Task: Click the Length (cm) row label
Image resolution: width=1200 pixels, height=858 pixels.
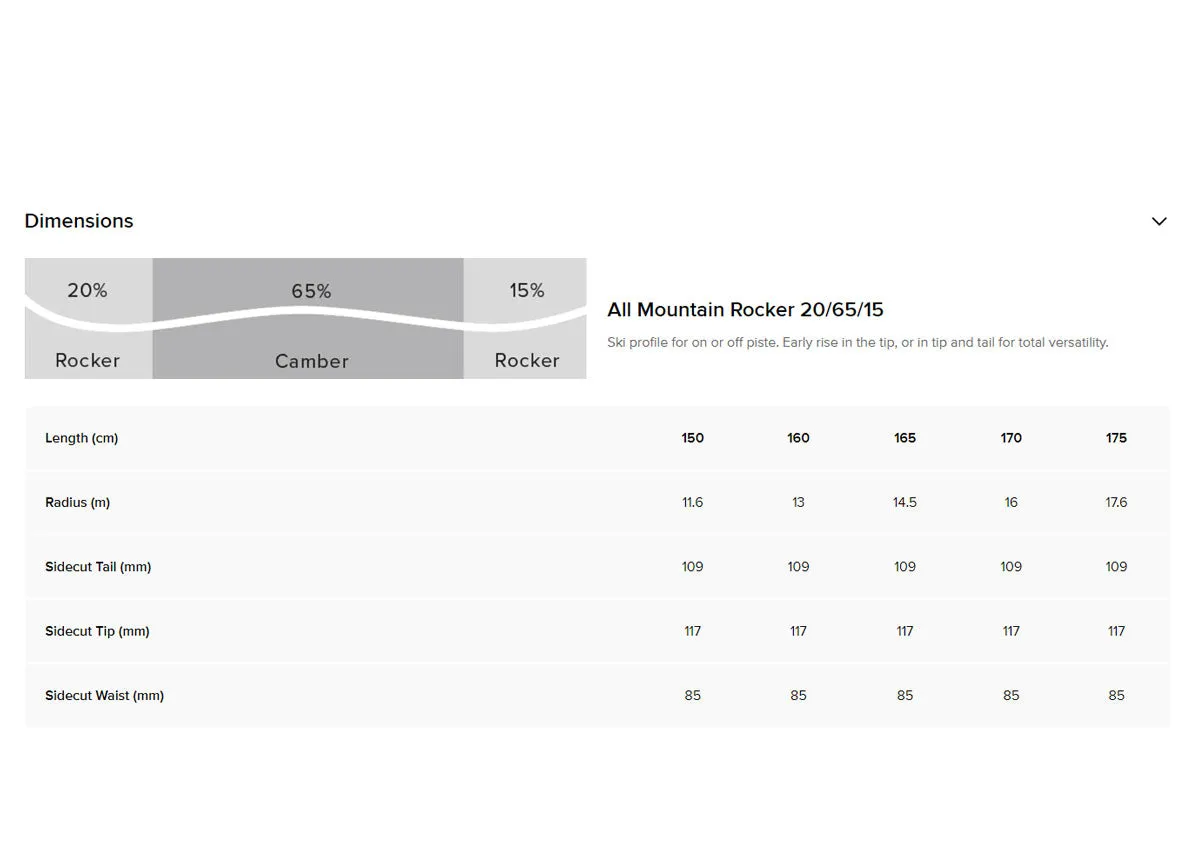Action: pos(81,438)
